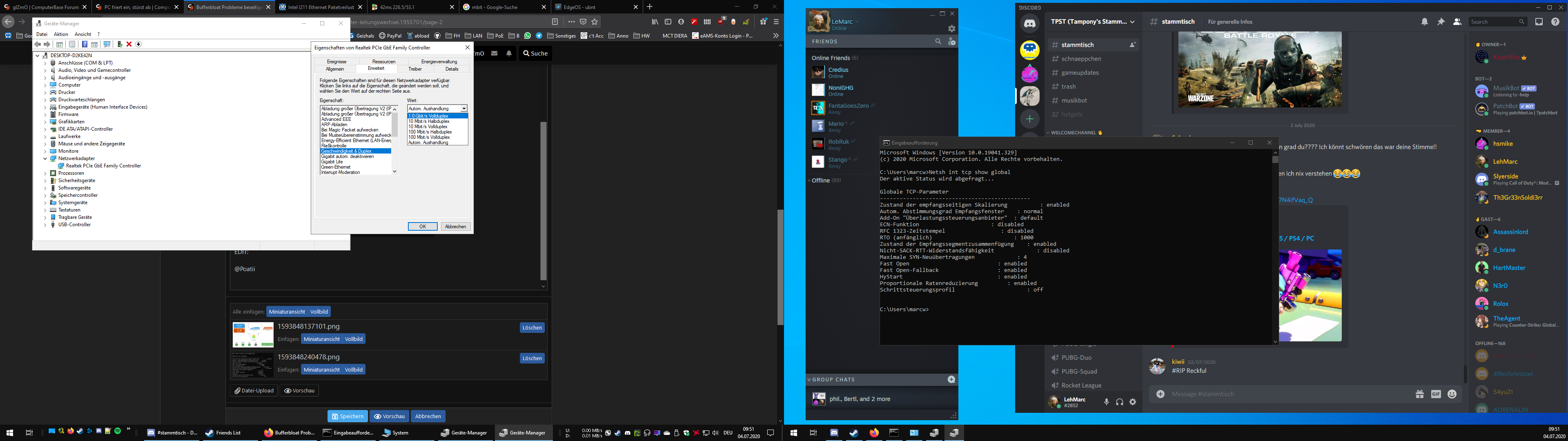1568x441 pixels.
Task: Expand the Prozessoren tree node
Action: (45, 173)
